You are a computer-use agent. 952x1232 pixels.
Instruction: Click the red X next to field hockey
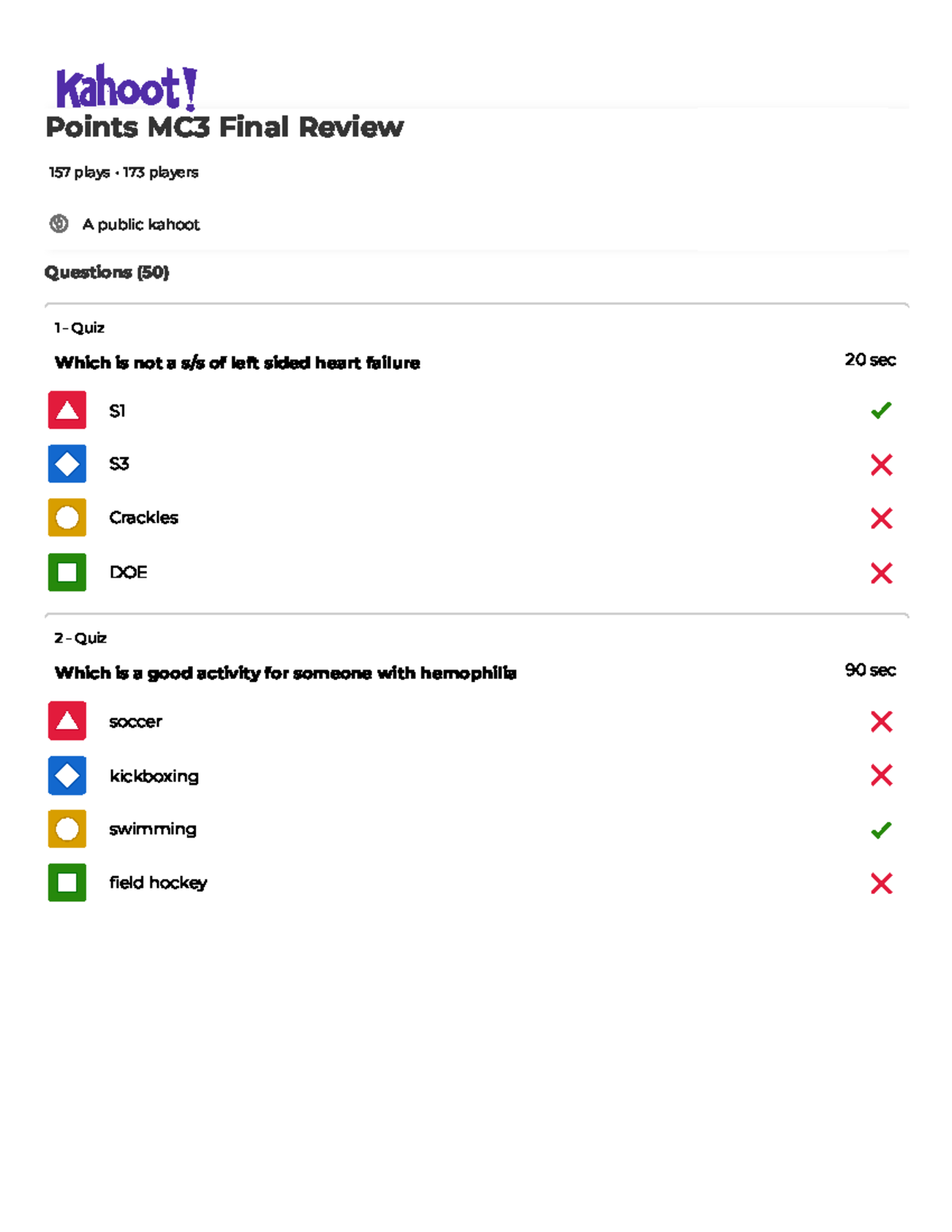click(x=881, y=883)
